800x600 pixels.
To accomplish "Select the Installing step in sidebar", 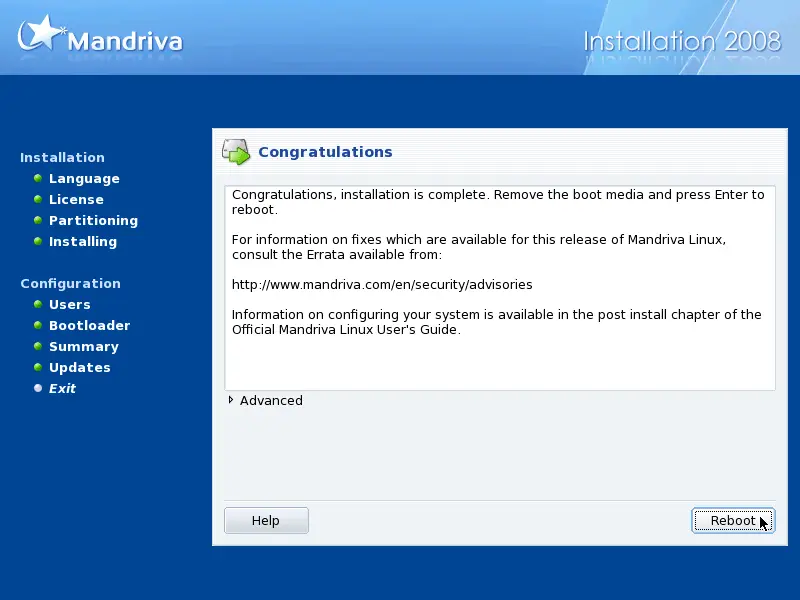I will 83,241.
